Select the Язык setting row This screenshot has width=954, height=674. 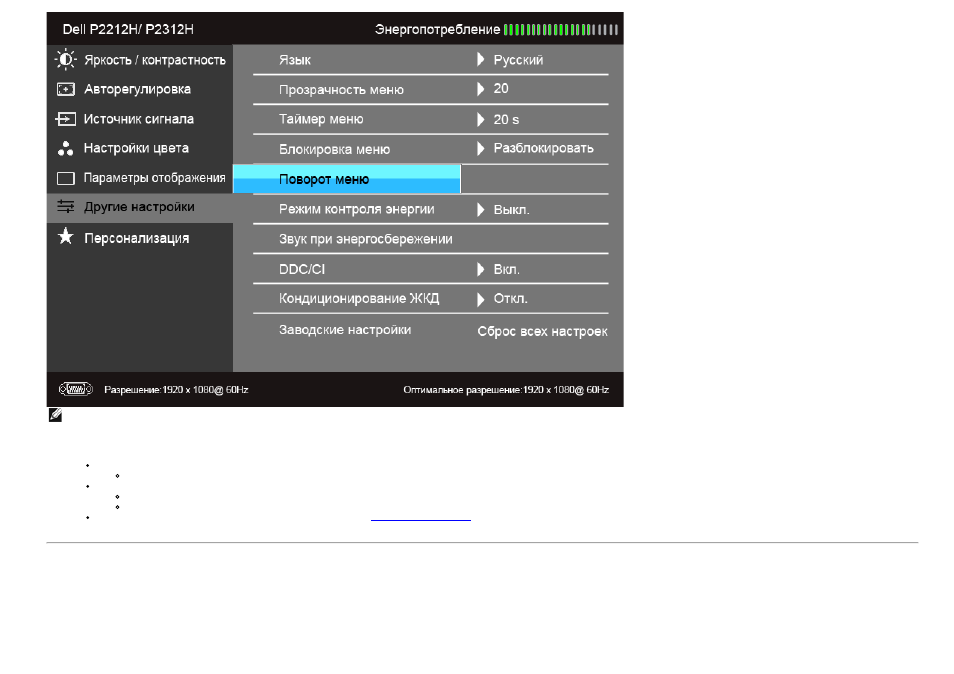click(x=431, y=60)
